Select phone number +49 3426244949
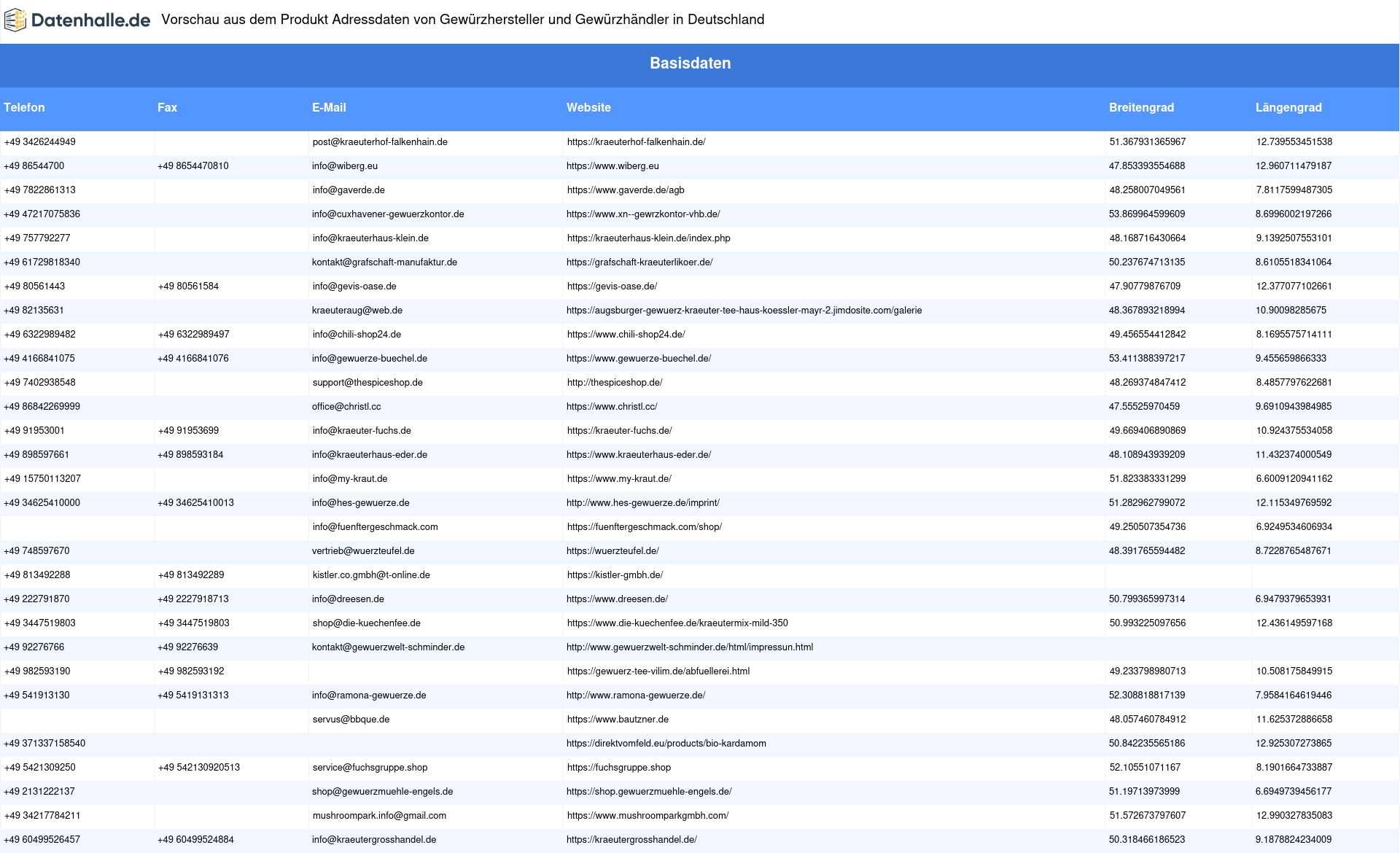 pos(39,142)
